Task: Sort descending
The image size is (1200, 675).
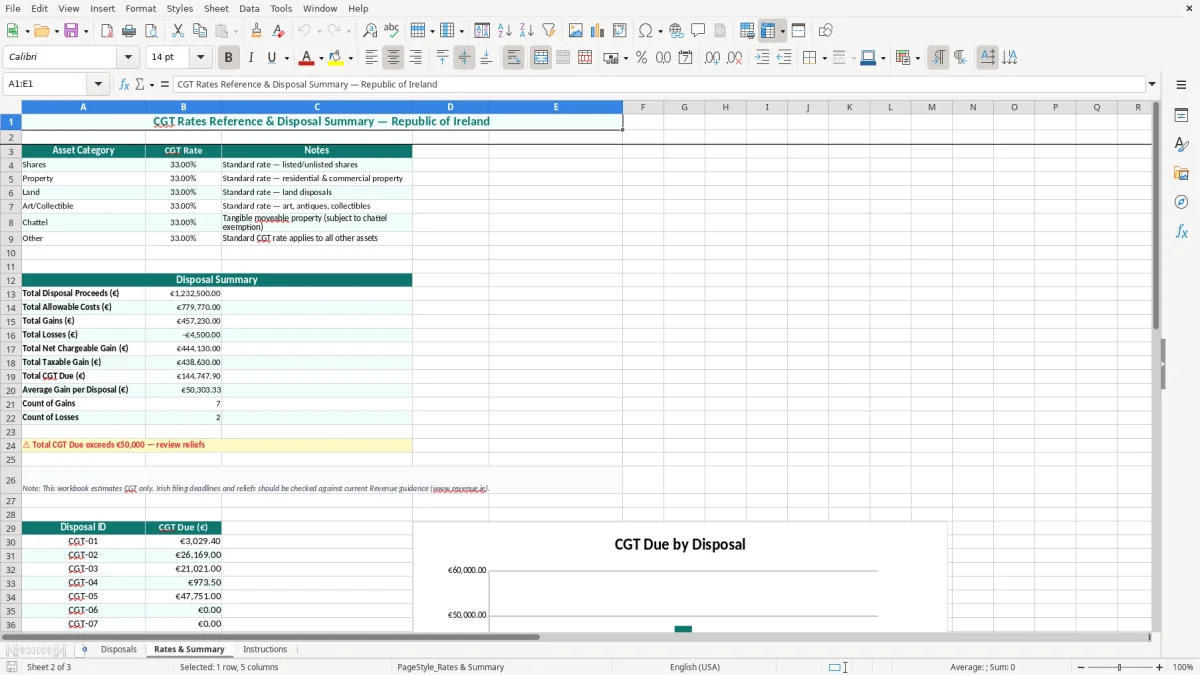Action: click(527, 31)
